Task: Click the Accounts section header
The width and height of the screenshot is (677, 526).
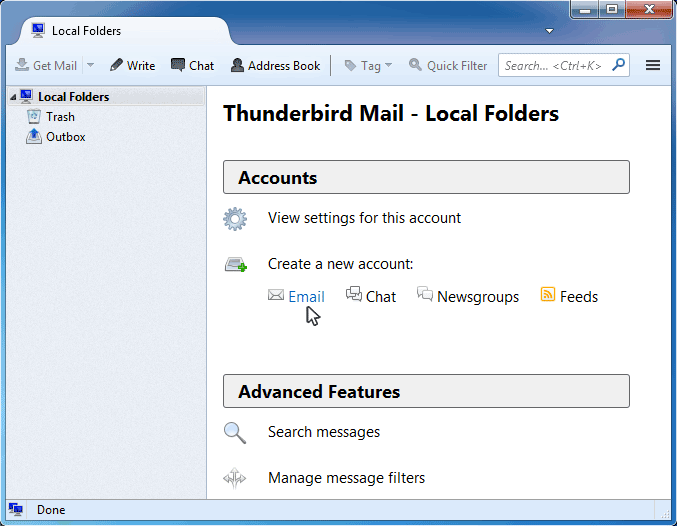Action: tap(426, 177)
